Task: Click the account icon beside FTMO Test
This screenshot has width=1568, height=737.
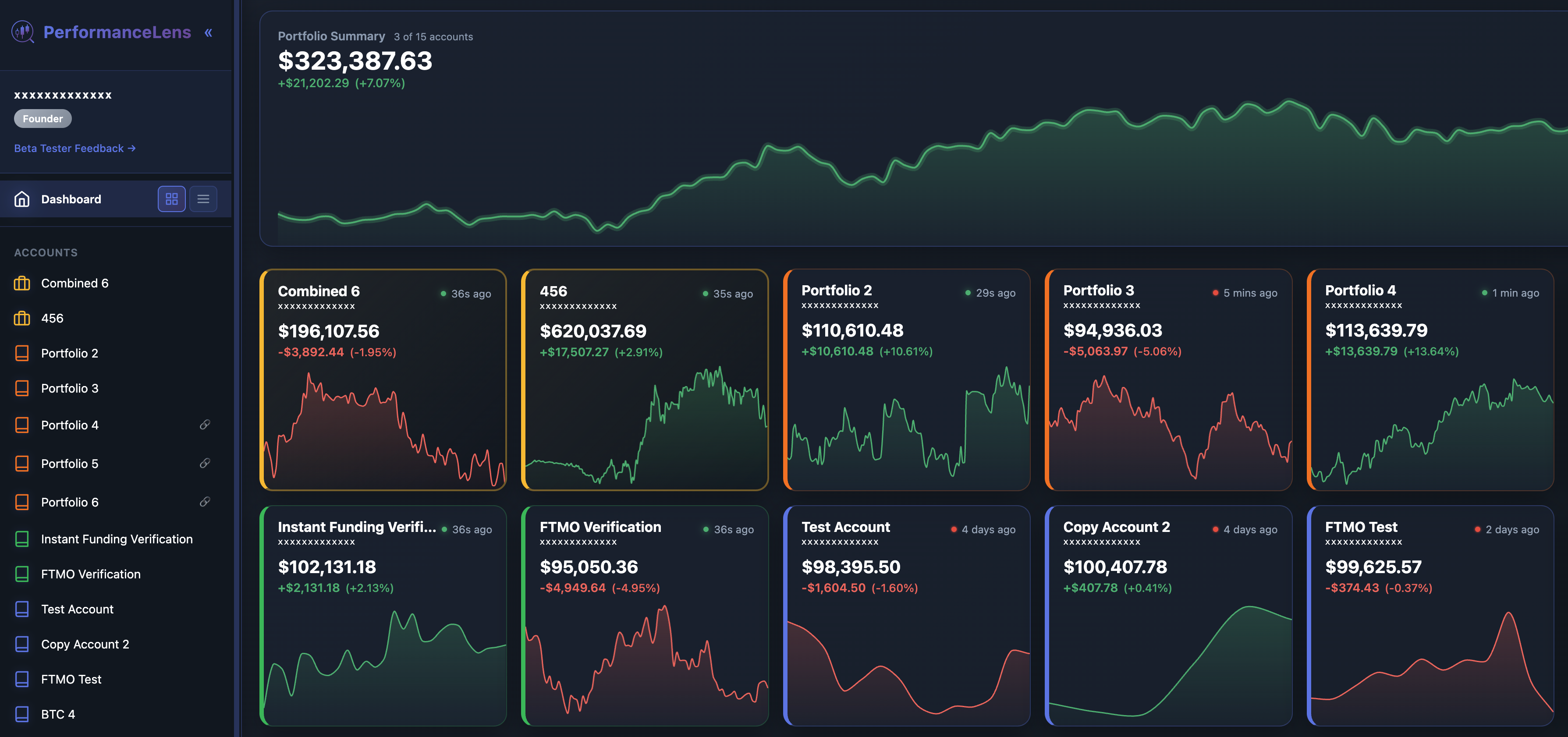Action: point(22,679)
